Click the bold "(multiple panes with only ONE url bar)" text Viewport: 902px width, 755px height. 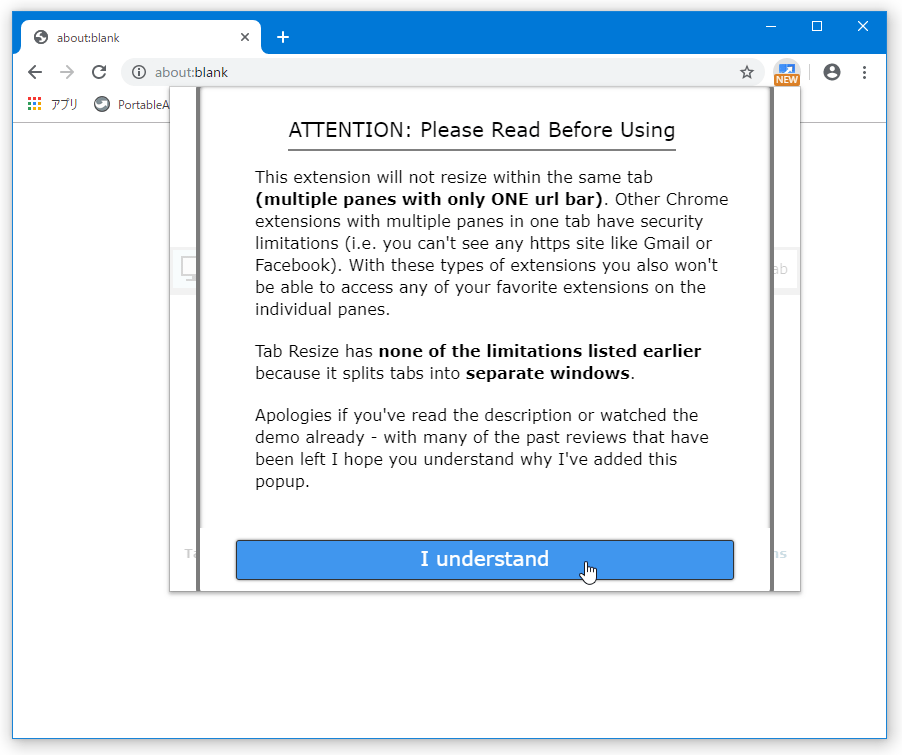(x=429, y=199)
